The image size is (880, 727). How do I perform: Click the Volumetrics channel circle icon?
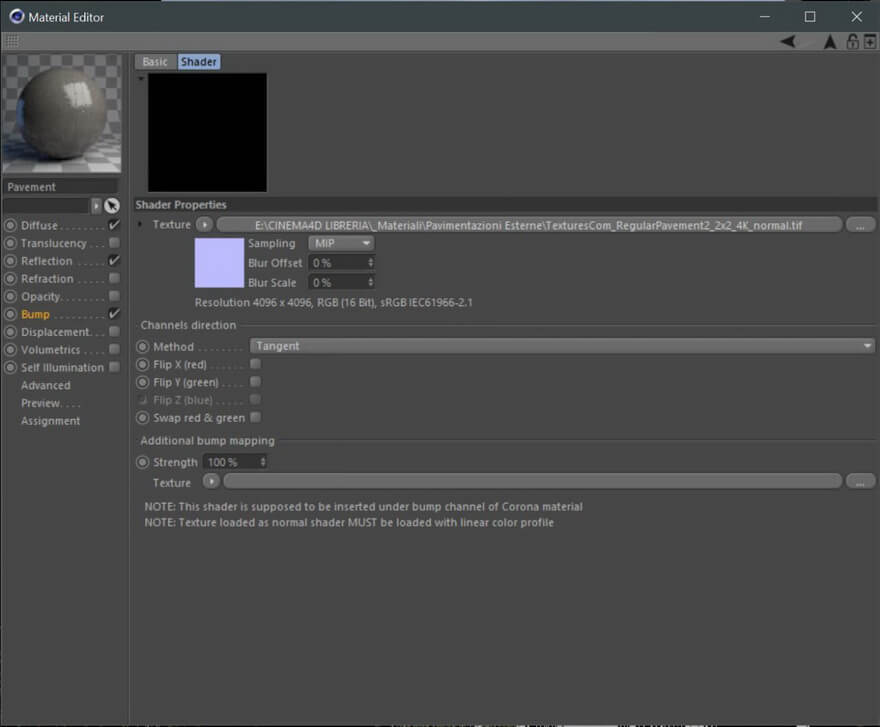click(x=10, y=350)
